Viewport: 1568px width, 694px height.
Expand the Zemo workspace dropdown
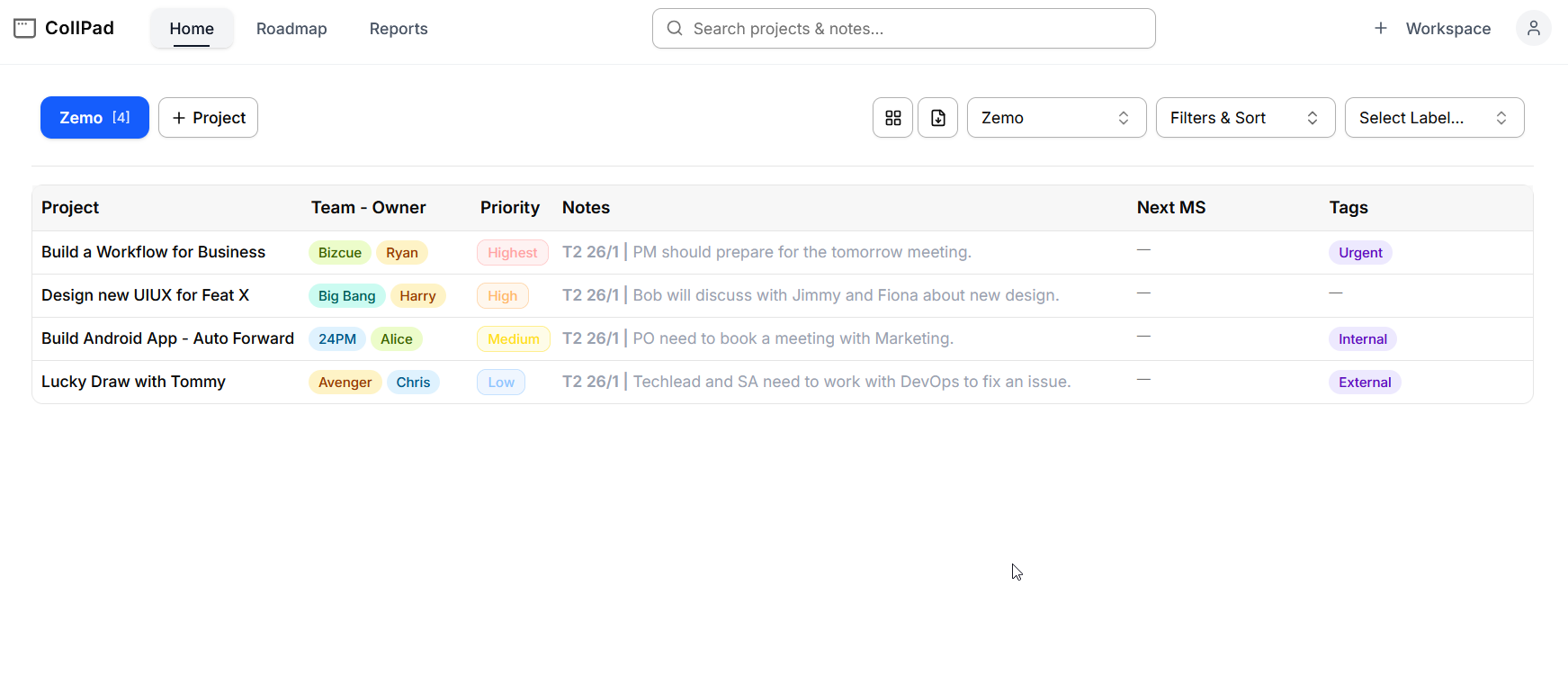(x=1056, y=118)
